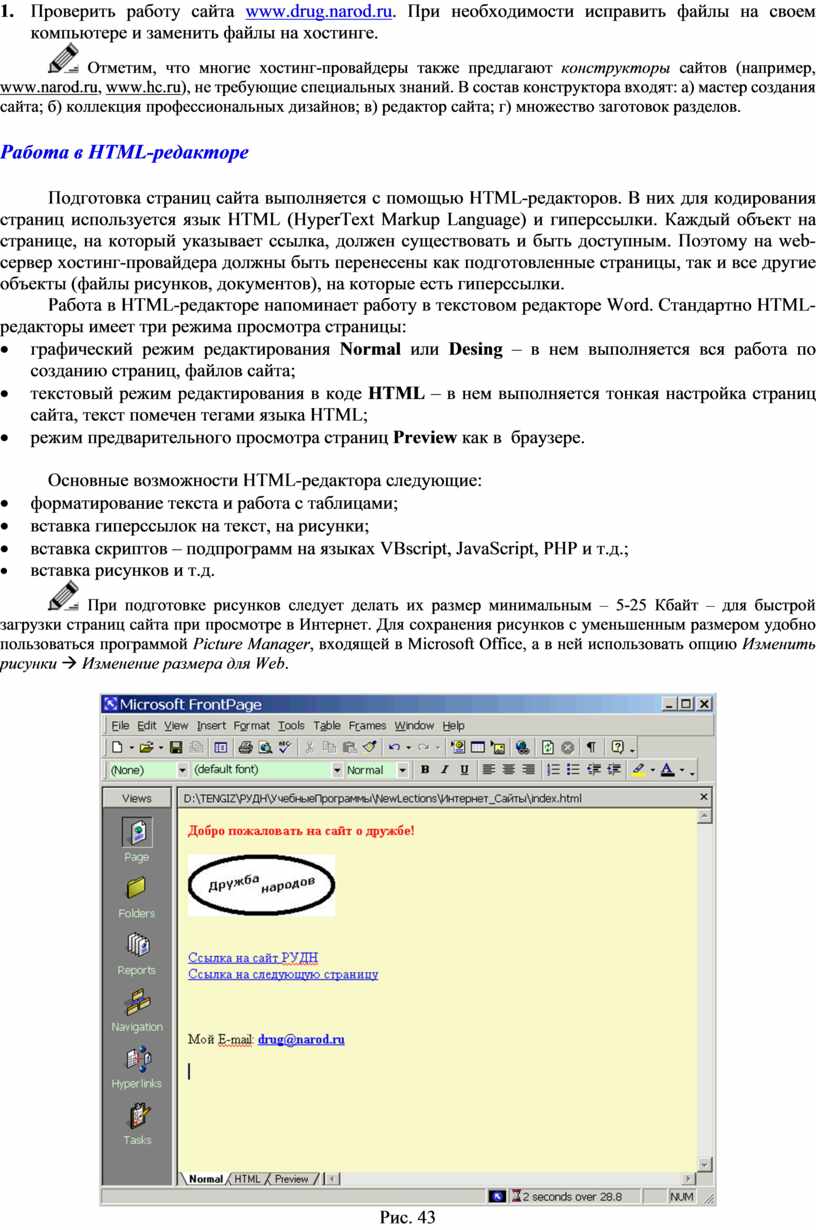Close the index.html page with X
The height and width of the screenshot is (1230, 816).
pyautogui.click(x=704, y=797)
